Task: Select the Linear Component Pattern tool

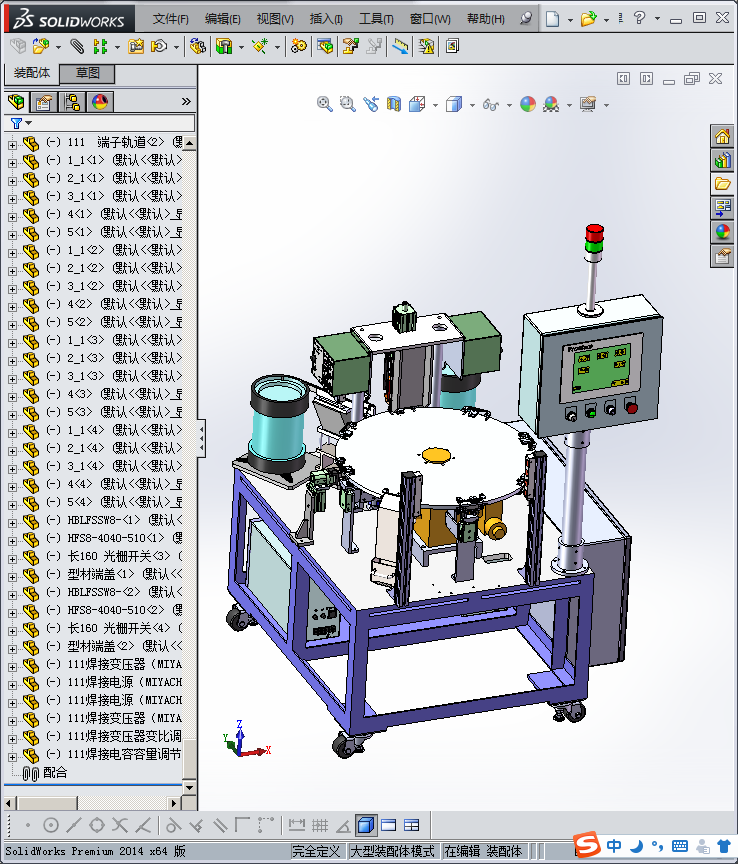Action: click(100, 46)
